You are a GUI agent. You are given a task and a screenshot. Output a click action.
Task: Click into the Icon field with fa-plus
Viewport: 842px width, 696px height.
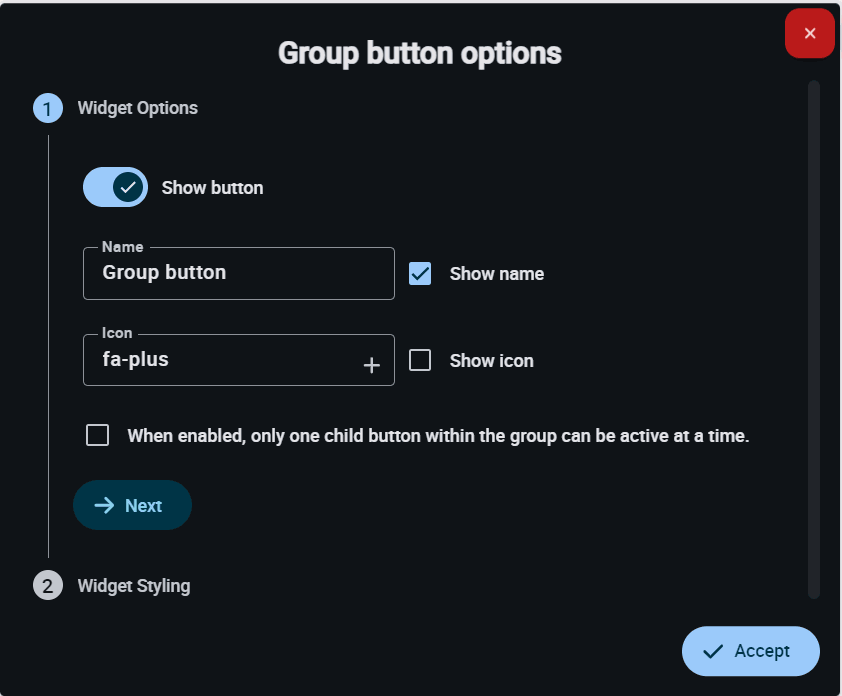(220, 360)
